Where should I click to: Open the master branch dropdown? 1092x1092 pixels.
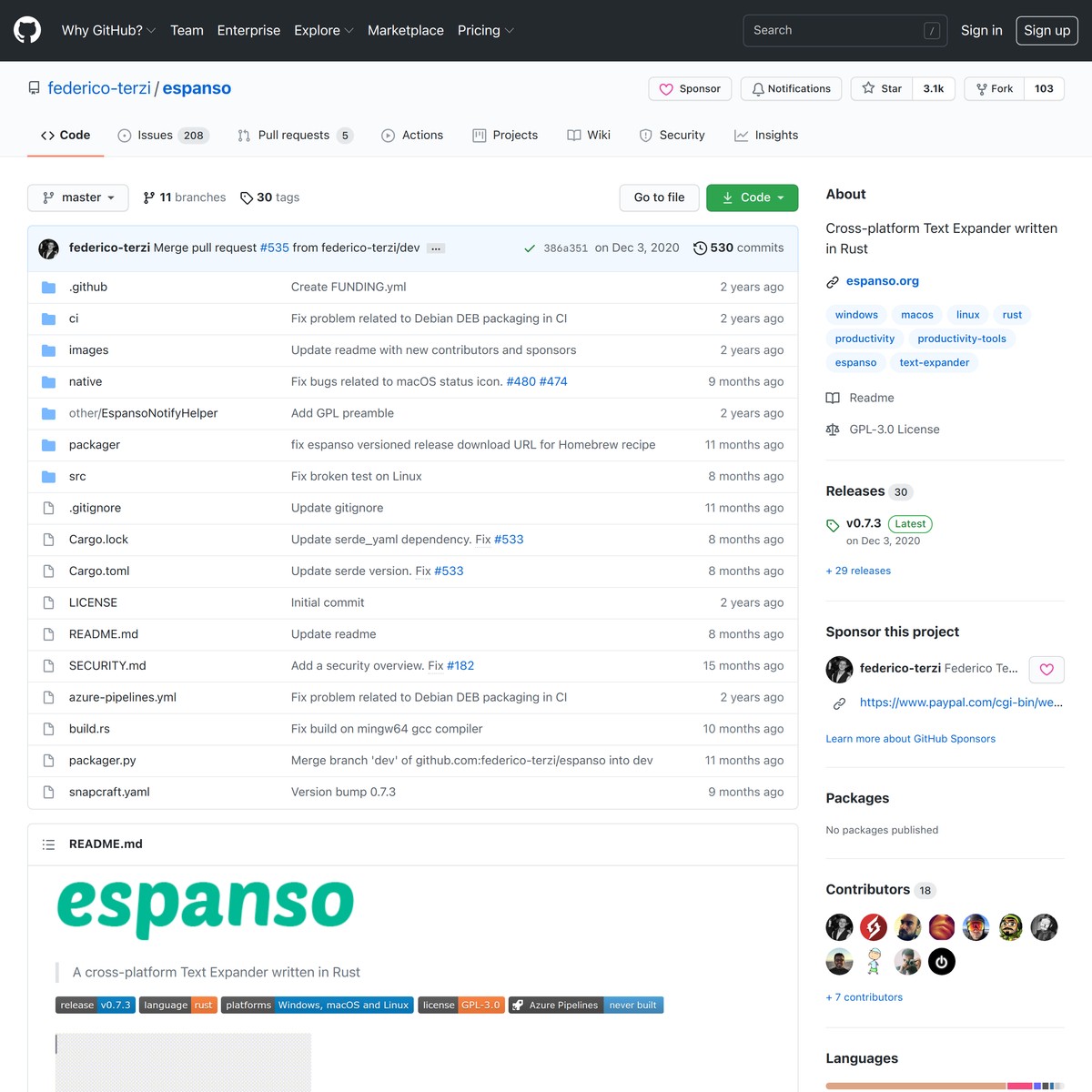pos(78,197)
